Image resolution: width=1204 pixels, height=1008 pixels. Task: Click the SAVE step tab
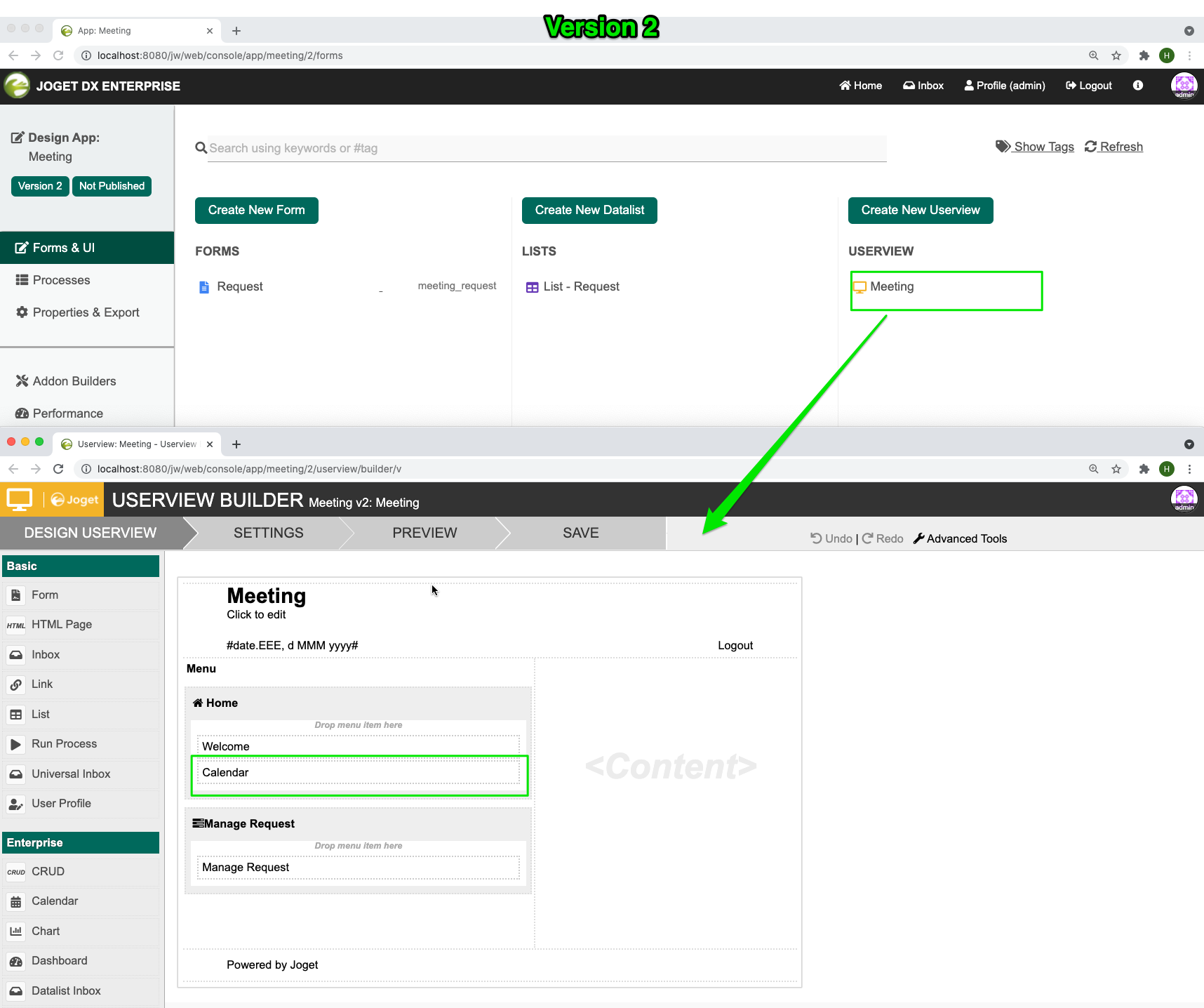pyautogui.click(x=581, y=533)
